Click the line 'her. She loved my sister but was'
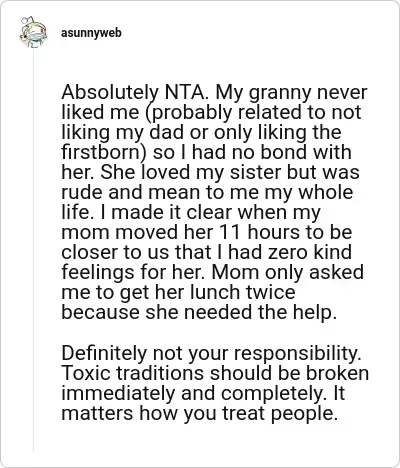Viewport: 400px width, 468px height. coord(211,172)
